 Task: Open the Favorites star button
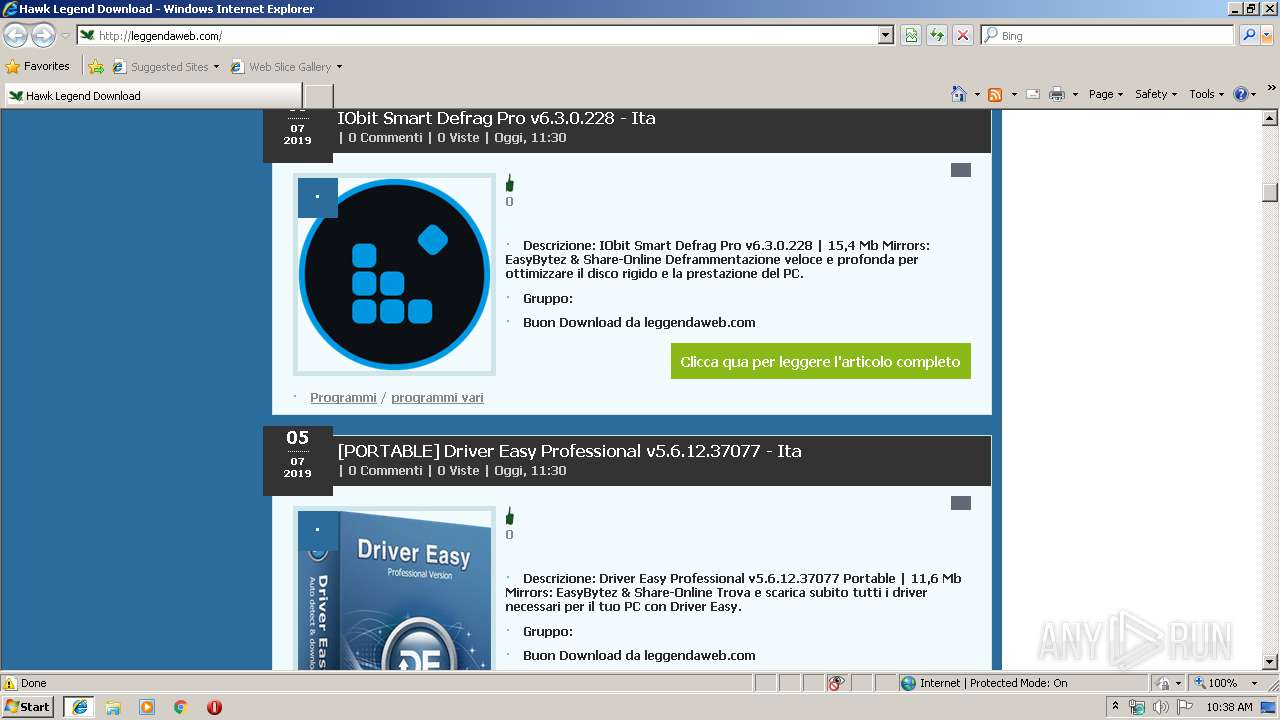[38, 66]
